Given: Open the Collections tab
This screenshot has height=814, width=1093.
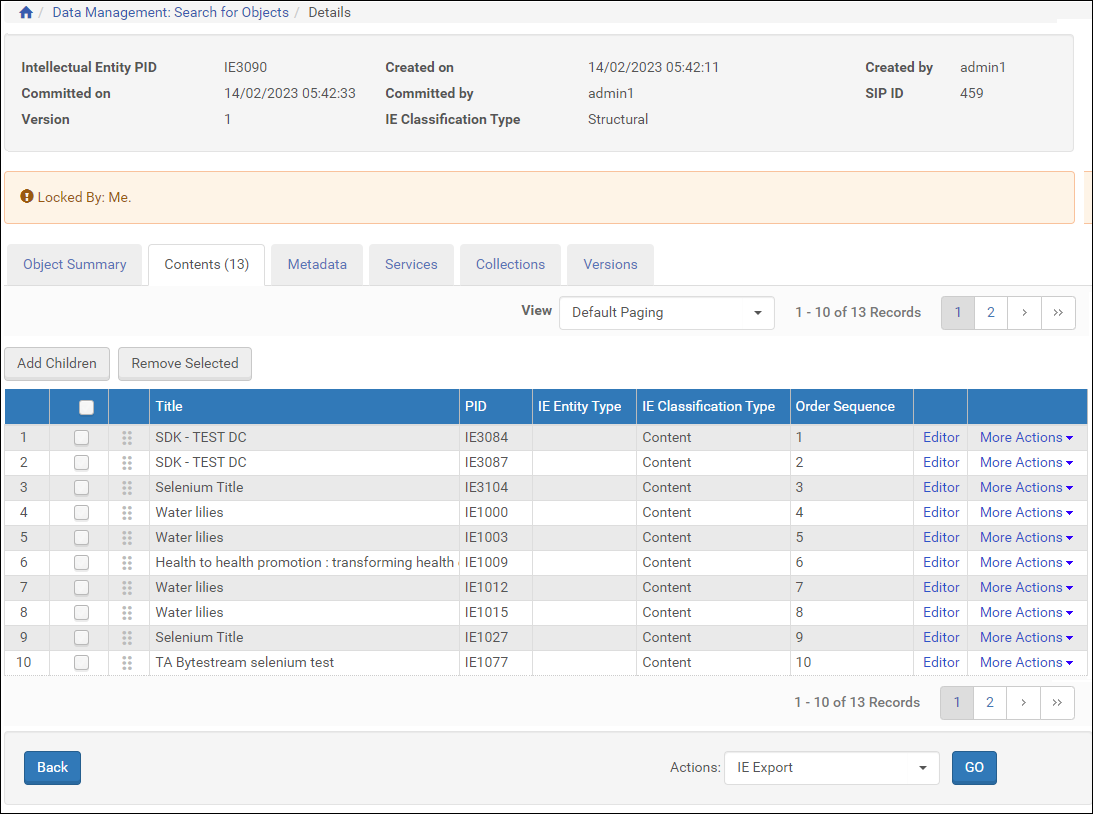Looking at the screenshot, I should 510,265.
